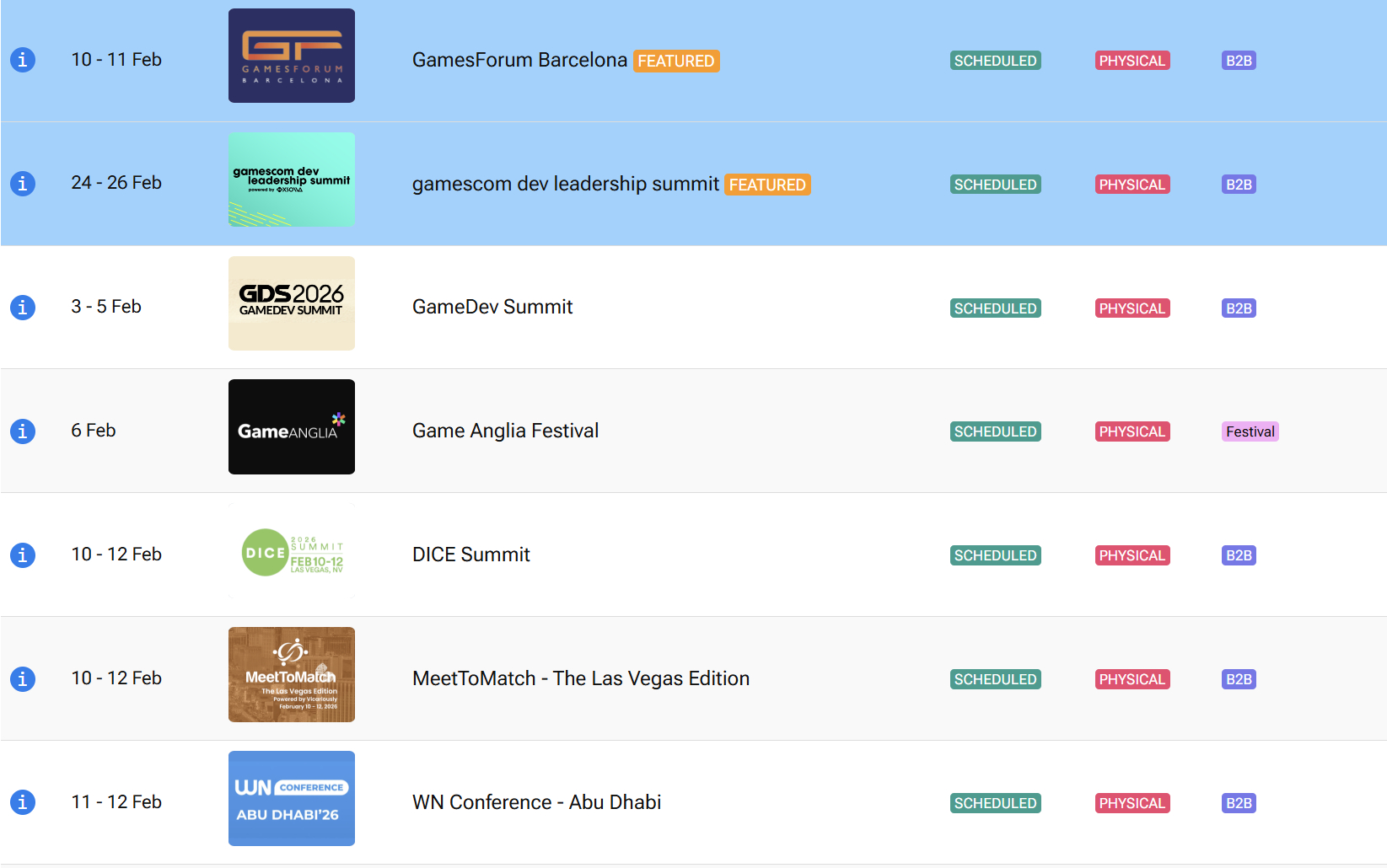Open info icon for gamescom dev leadership summit
Viewport: 1387px width, 868px height.
[23, 184]
